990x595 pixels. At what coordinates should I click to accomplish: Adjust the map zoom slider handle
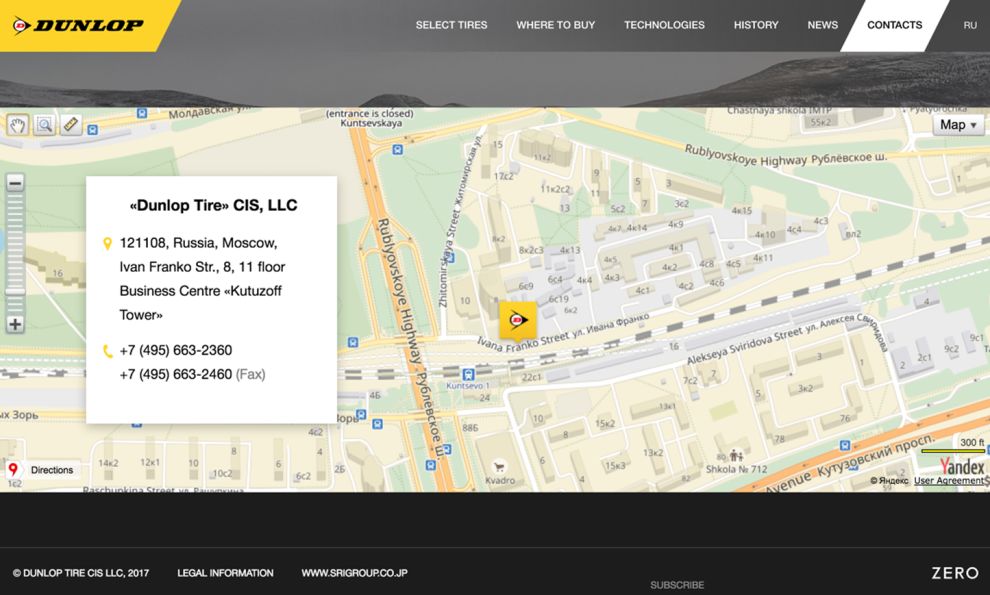(14, 293)
